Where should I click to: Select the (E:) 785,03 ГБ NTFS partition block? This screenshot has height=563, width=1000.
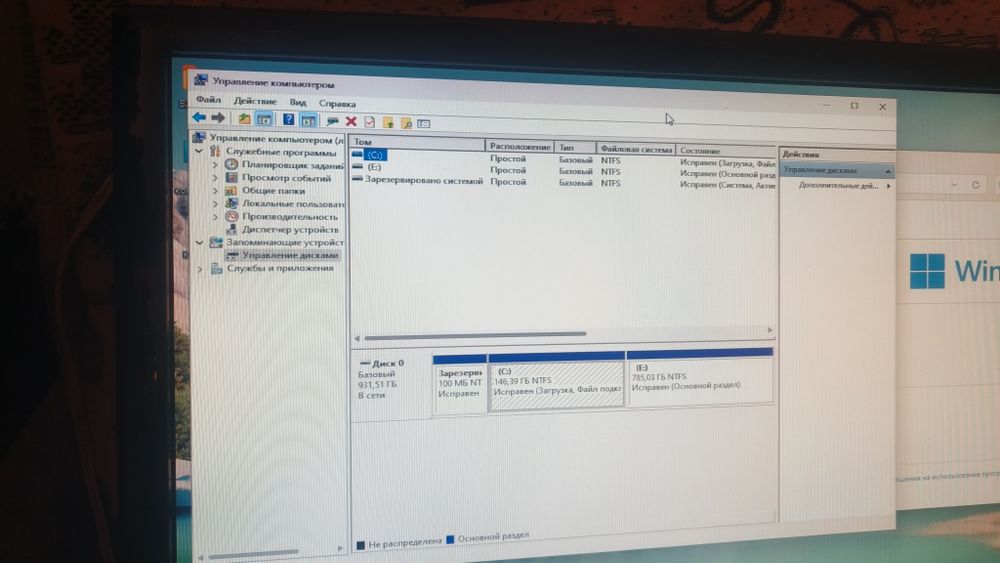(x=700, y=378)
